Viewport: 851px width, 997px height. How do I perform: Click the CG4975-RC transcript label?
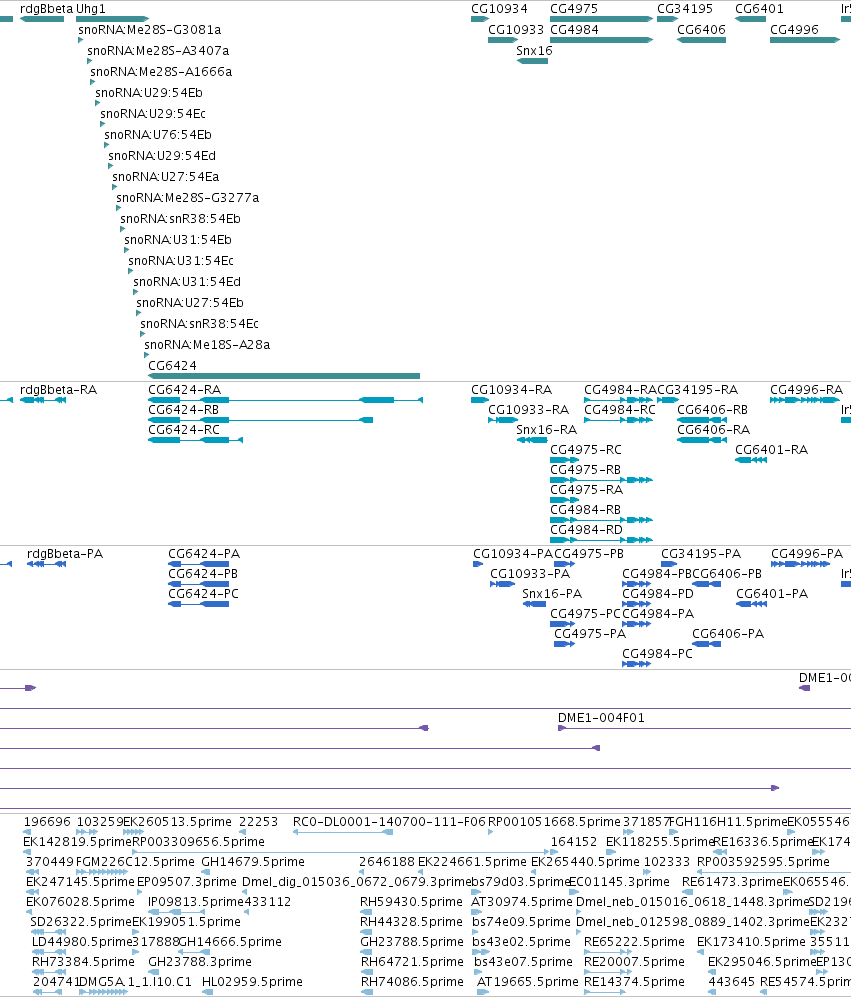coord(586,450)
